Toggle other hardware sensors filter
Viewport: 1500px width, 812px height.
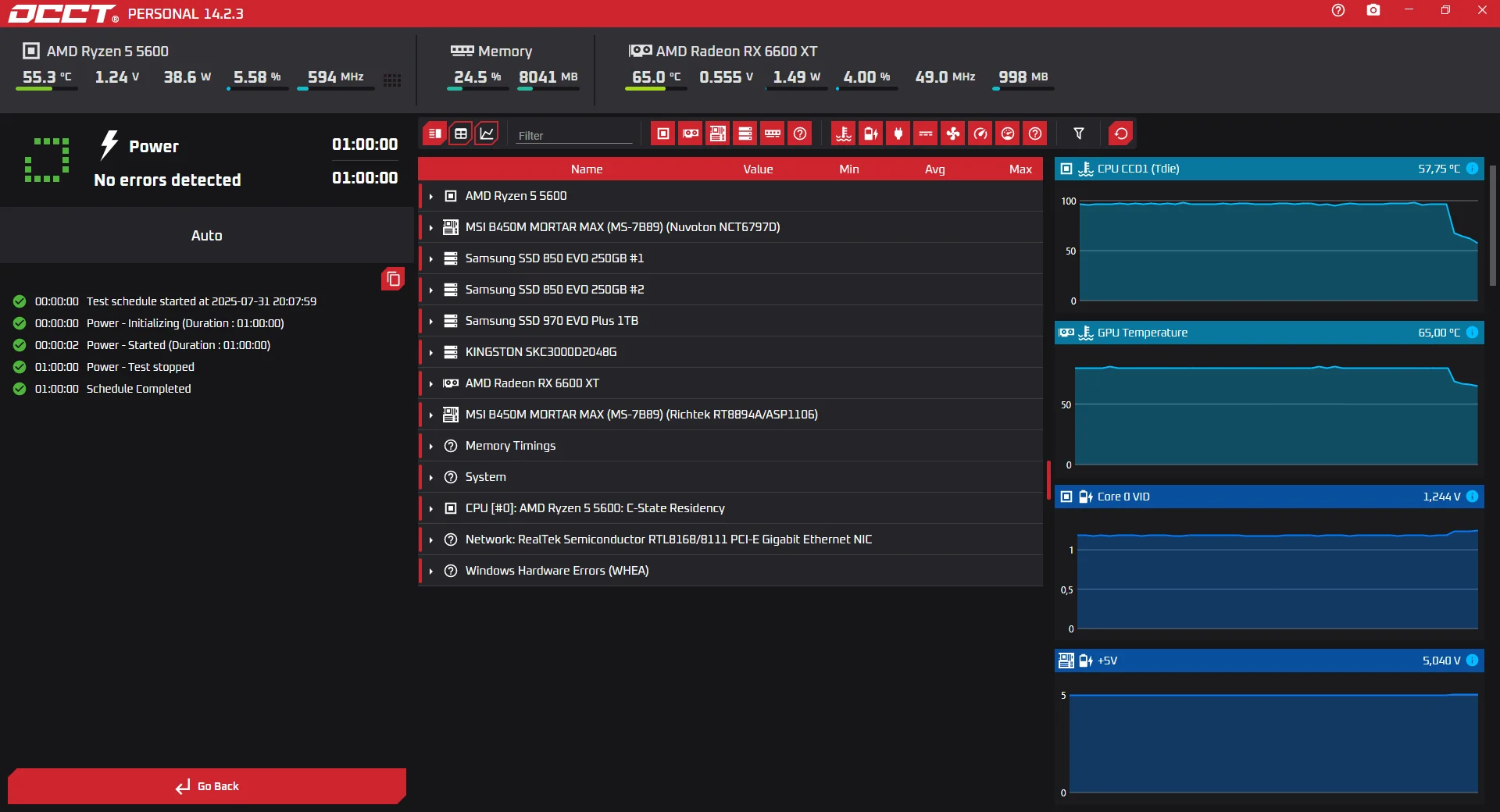click(x=800, y=134)
